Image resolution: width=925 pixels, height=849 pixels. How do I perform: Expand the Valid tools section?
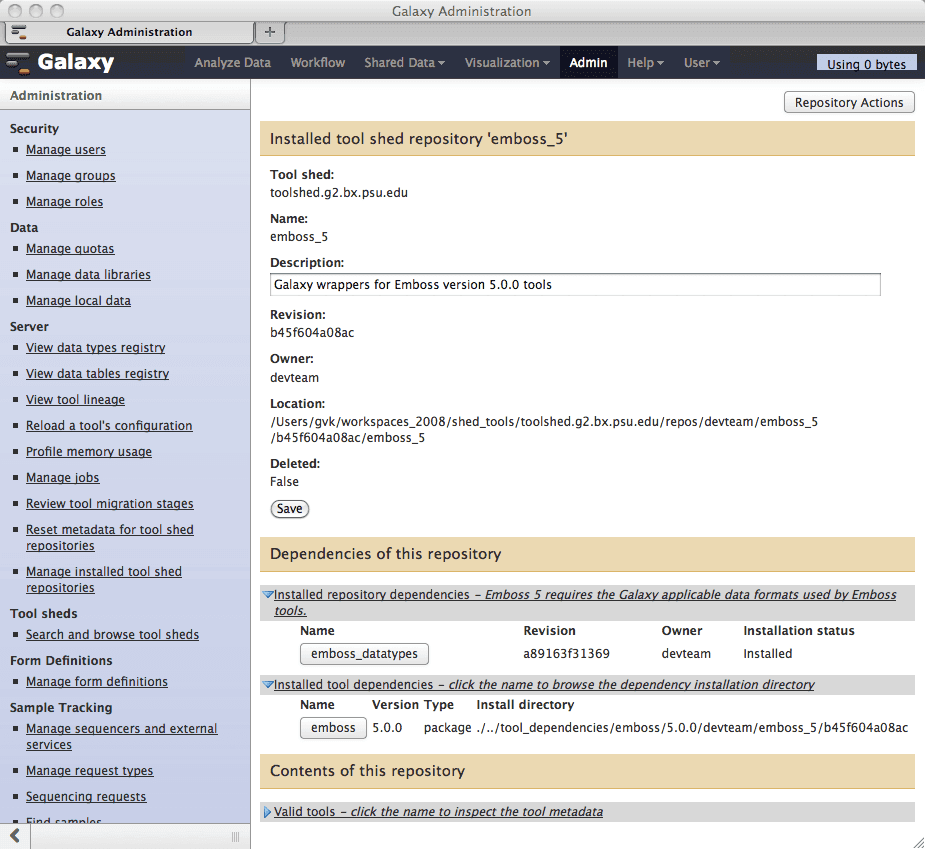[x=267, y=812]
